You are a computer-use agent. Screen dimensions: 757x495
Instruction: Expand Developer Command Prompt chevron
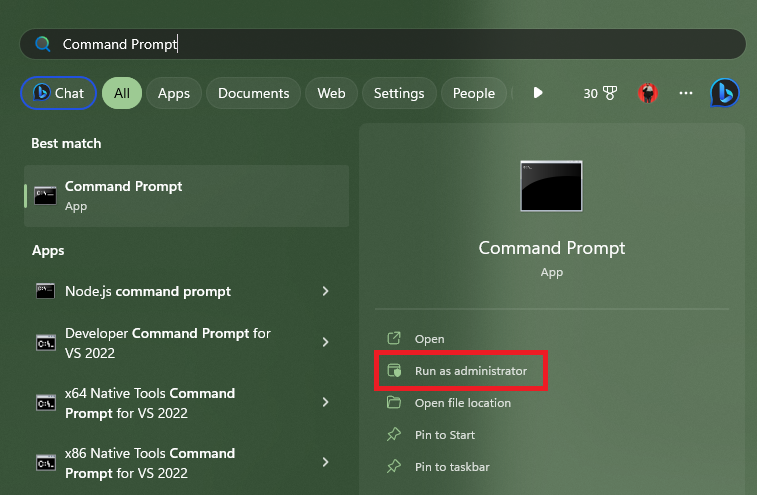[x=326, y=342]
